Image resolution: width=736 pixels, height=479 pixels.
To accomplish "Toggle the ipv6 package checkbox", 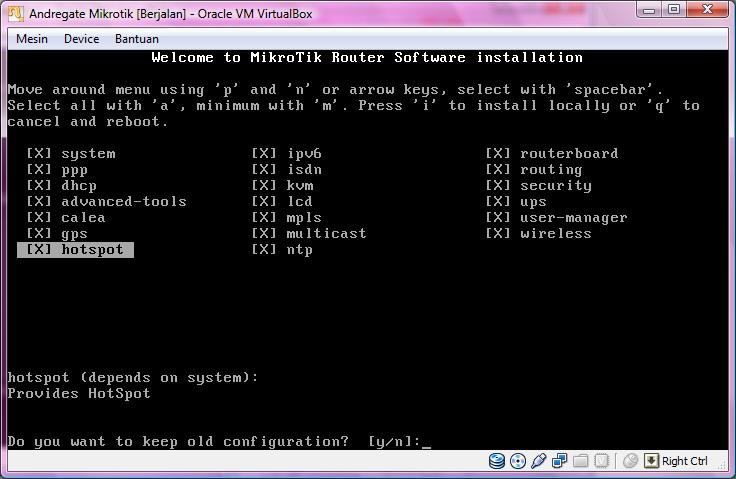I will pyautogui.click(x=264, y=154).
